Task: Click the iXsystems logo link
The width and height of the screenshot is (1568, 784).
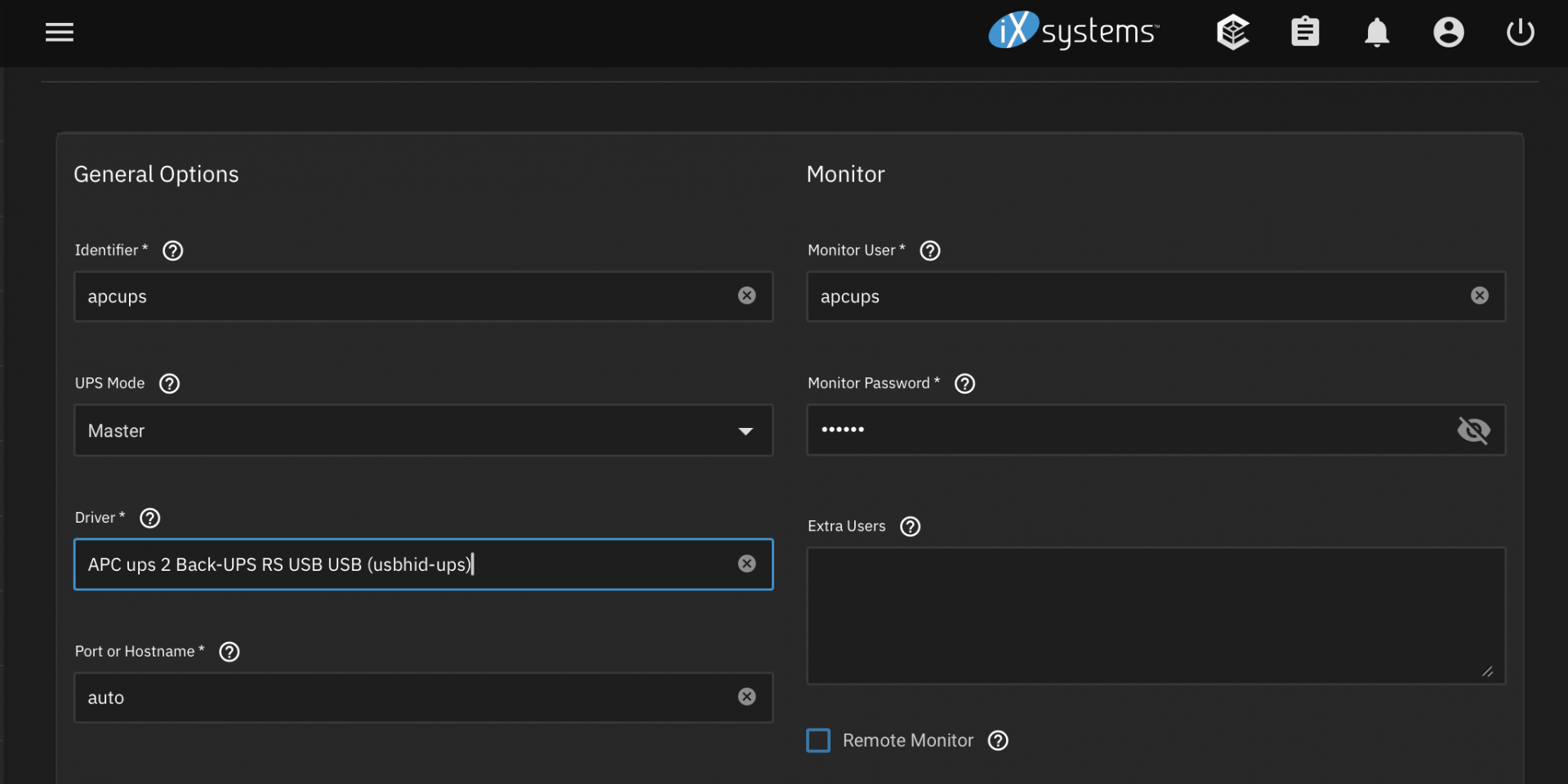Action: 1073,32
